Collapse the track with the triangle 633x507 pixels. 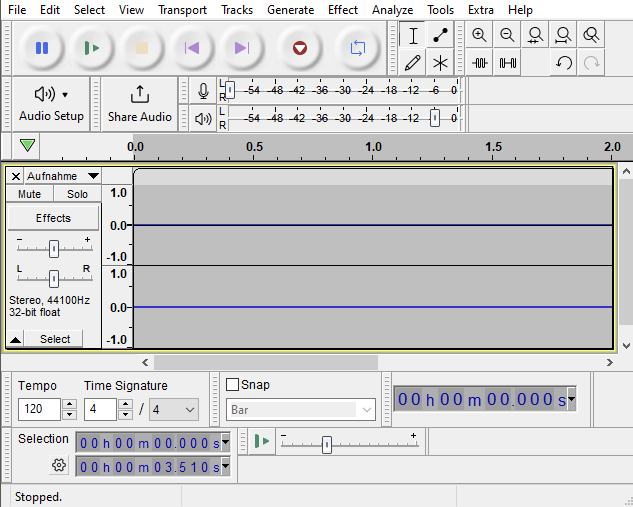(x=15, y=339)
